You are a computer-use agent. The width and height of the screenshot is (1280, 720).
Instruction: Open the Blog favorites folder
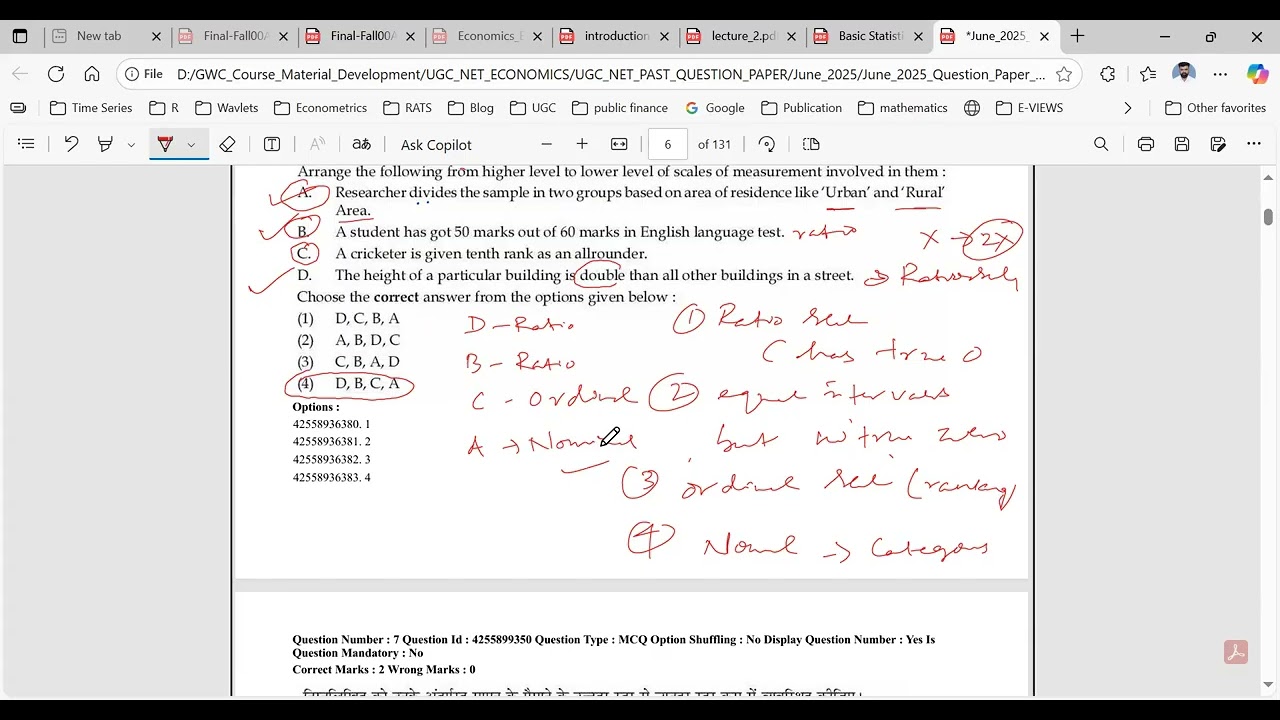[470, 108]
